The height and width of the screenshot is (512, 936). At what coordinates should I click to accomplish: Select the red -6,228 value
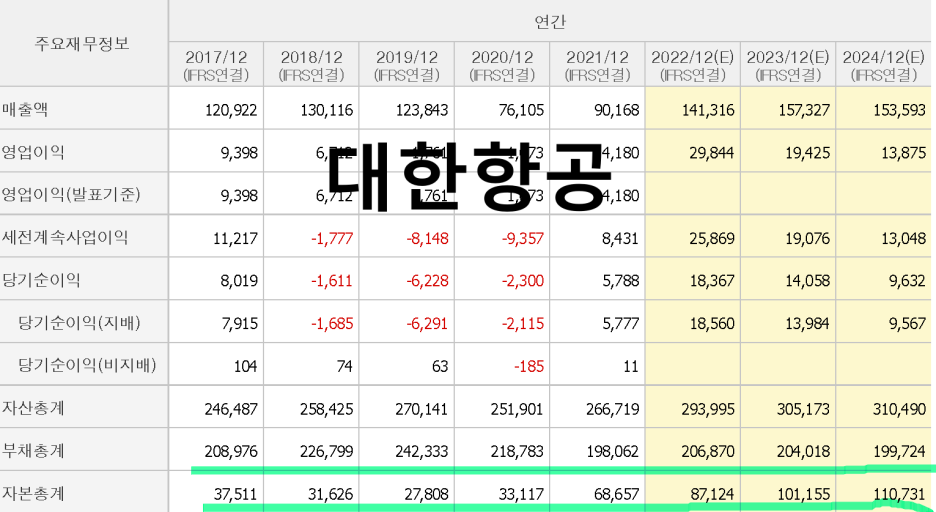pyautogui.click(x=427, y=281)
